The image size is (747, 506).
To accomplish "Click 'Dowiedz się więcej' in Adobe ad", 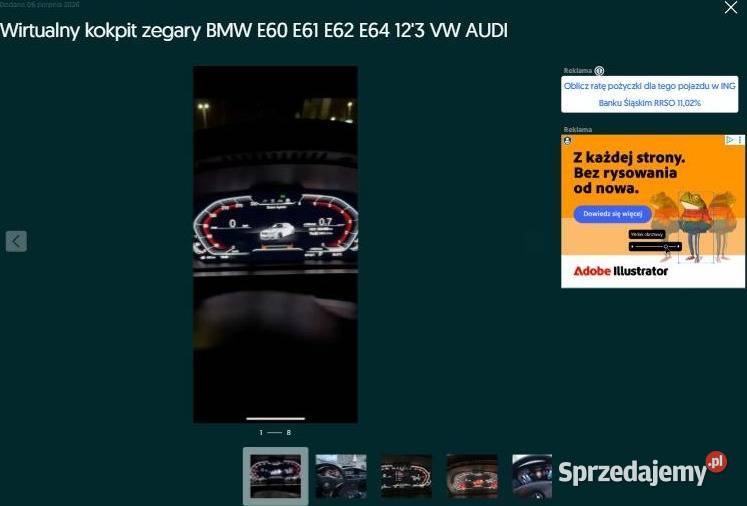I will (613, 214).
